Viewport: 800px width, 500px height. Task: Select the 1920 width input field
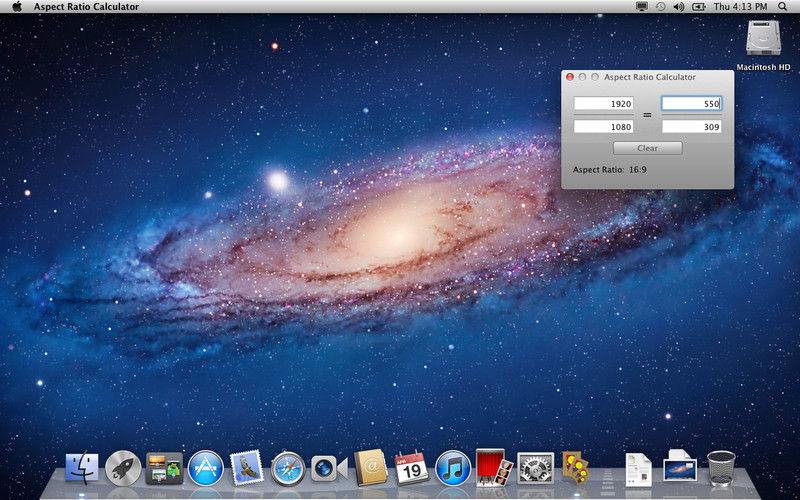coord(604,104)
